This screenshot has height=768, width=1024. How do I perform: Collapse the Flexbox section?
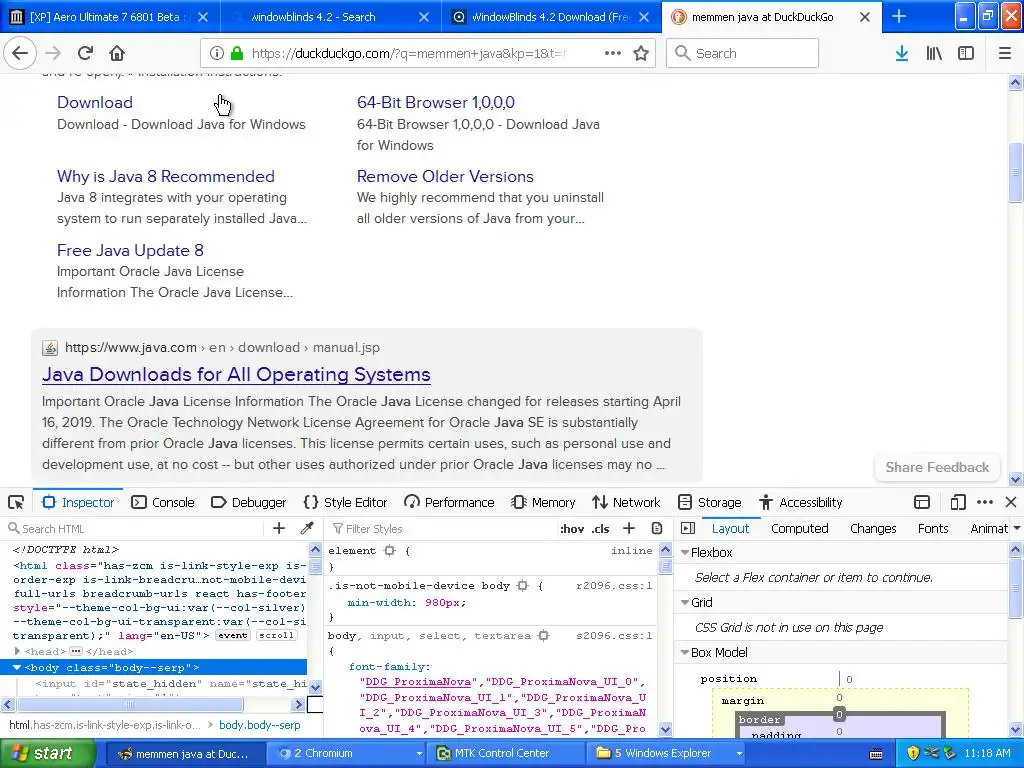(x=685, y=552)
